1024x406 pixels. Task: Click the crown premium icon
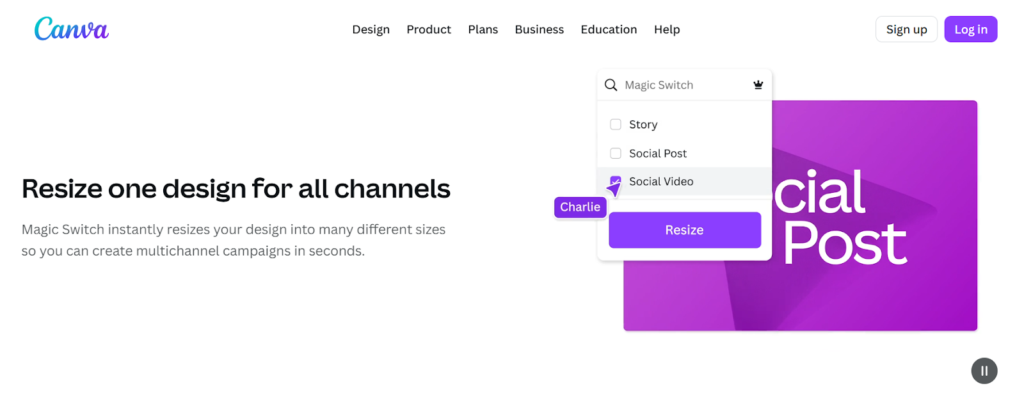(758, 85)
